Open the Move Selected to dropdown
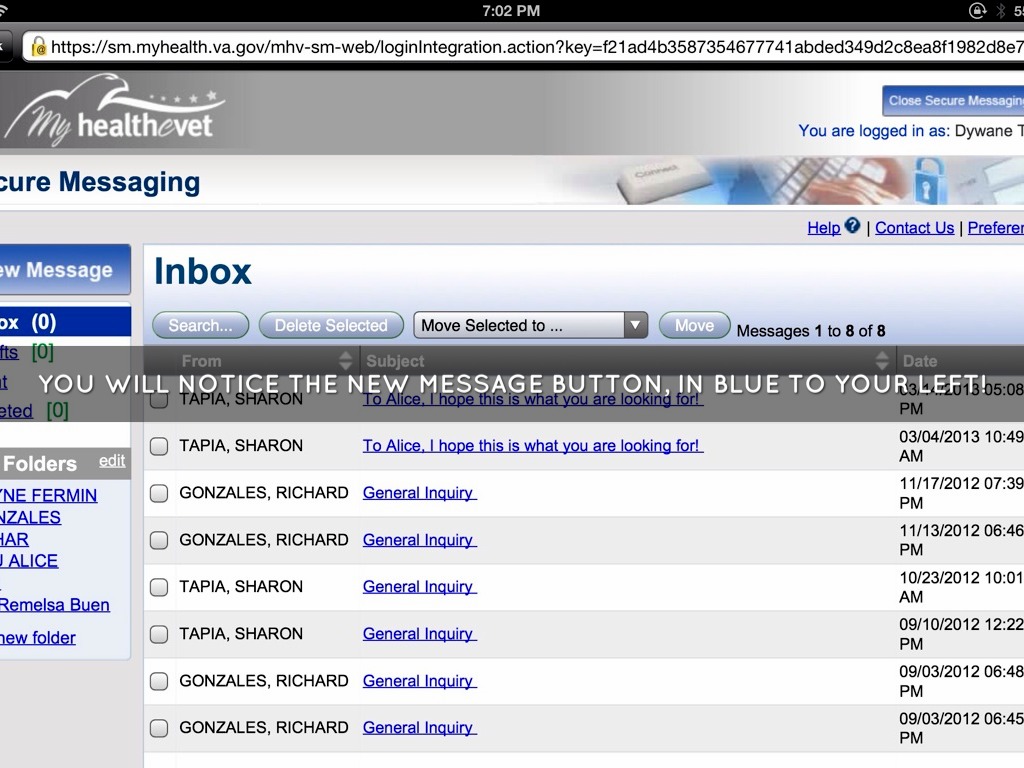 [x=530, y=325]
